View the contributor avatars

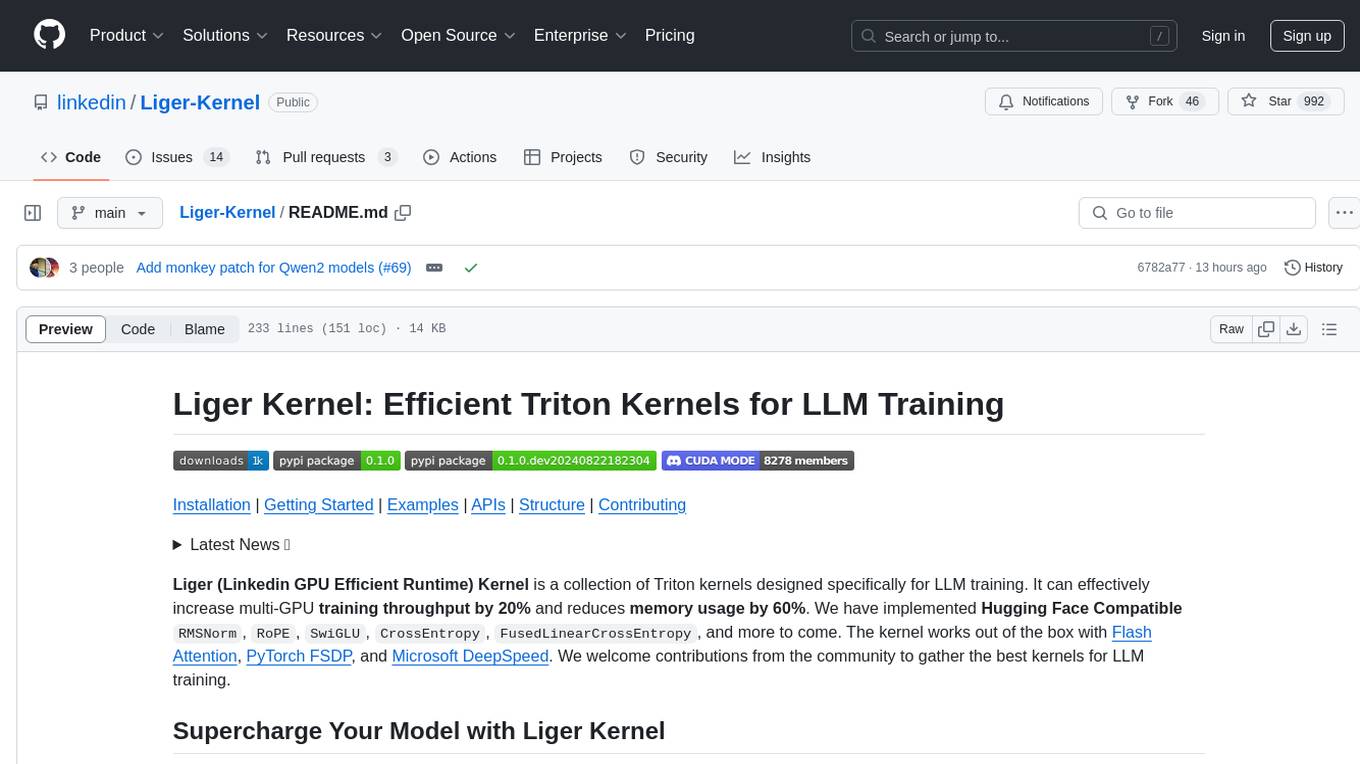click(44, 268)
